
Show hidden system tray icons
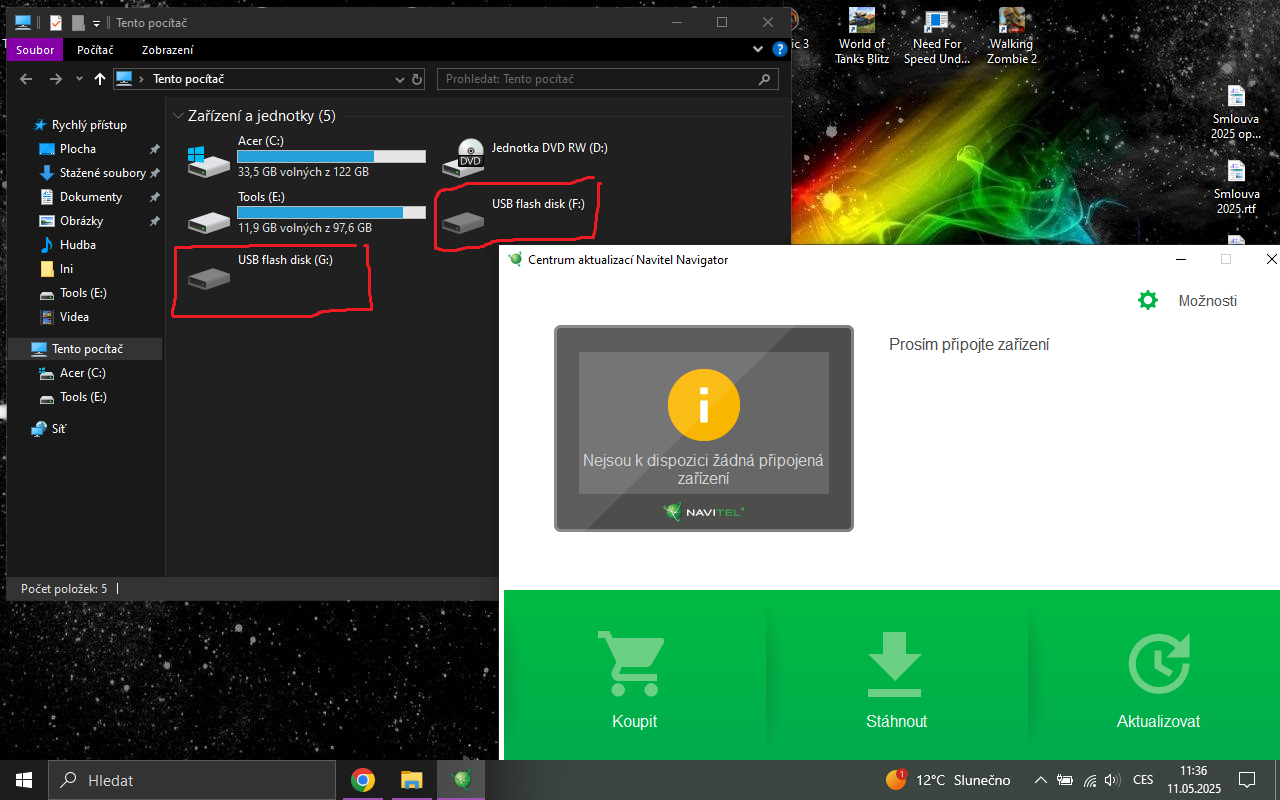1040,780
